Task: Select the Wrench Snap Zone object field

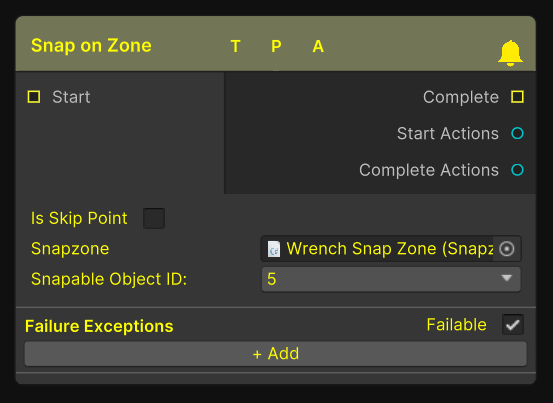Action: pyautogui.click(x=391, y=249)
